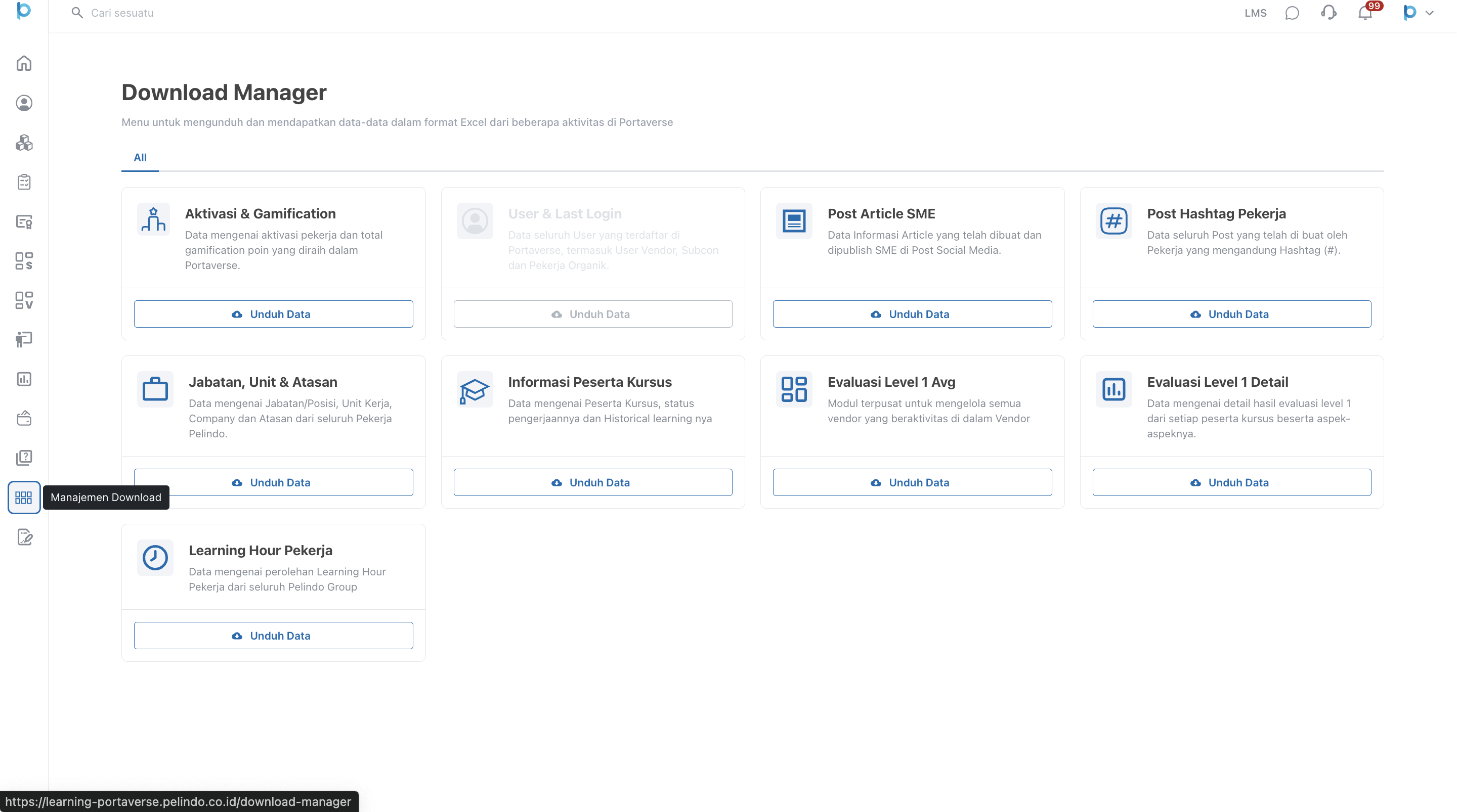Screen dimensions: 1457x812
Task: Click the LMS menu item
Action: (1255, 13)
